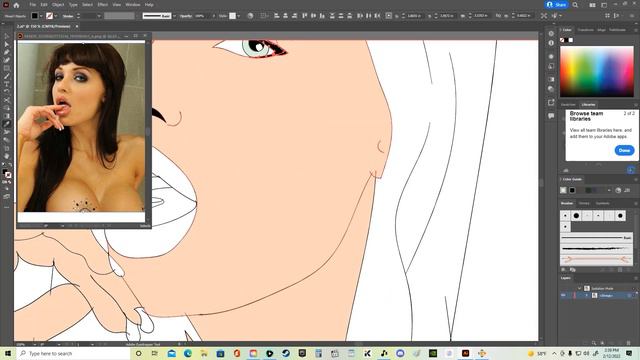Screen dimensions: 640x360
Task: Toggle the fill and stroke swap in toolbar
Action: point(10,165)
